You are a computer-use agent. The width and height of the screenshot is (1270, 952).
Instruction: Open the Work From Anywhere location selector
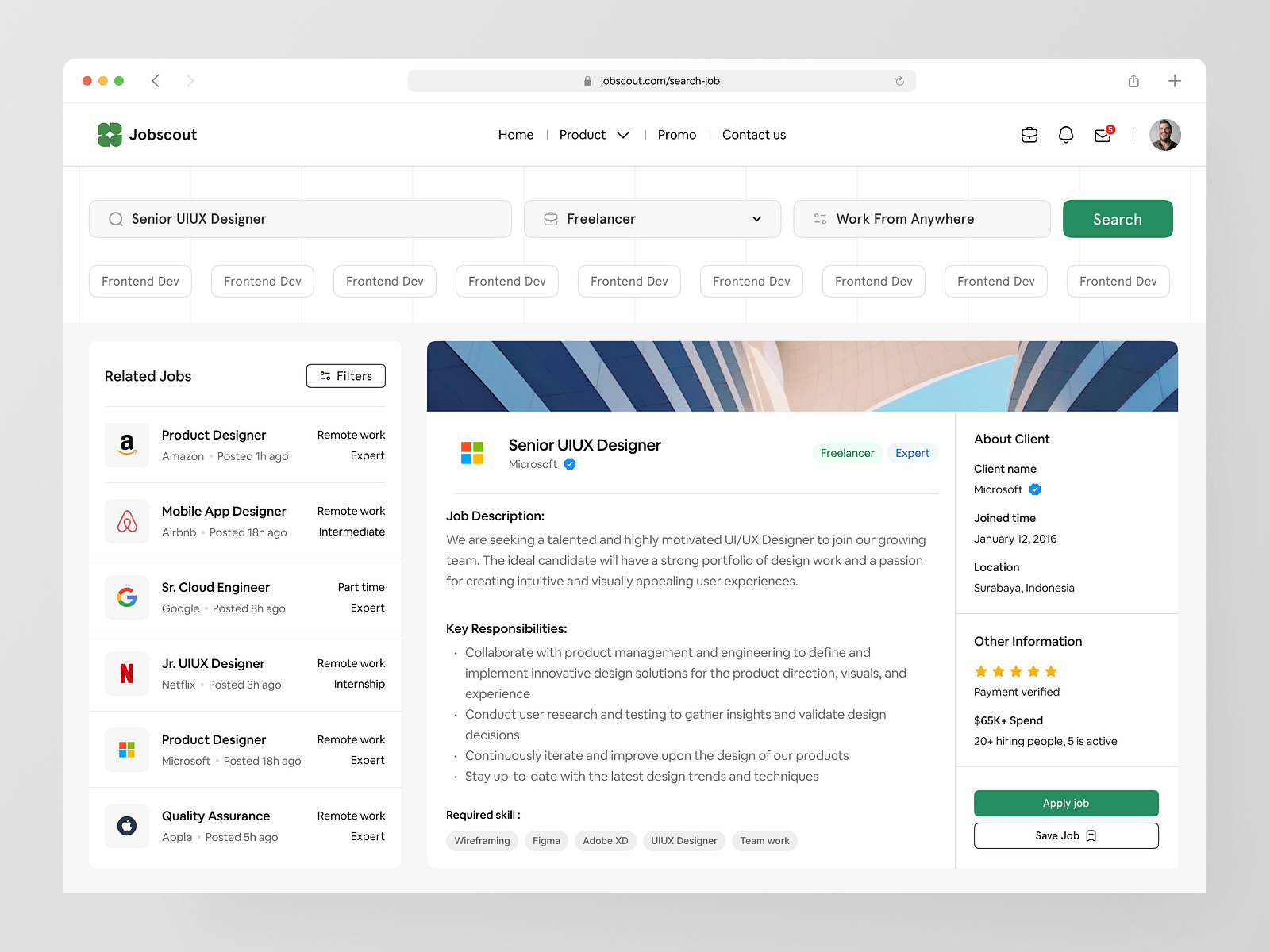[922, 219]
